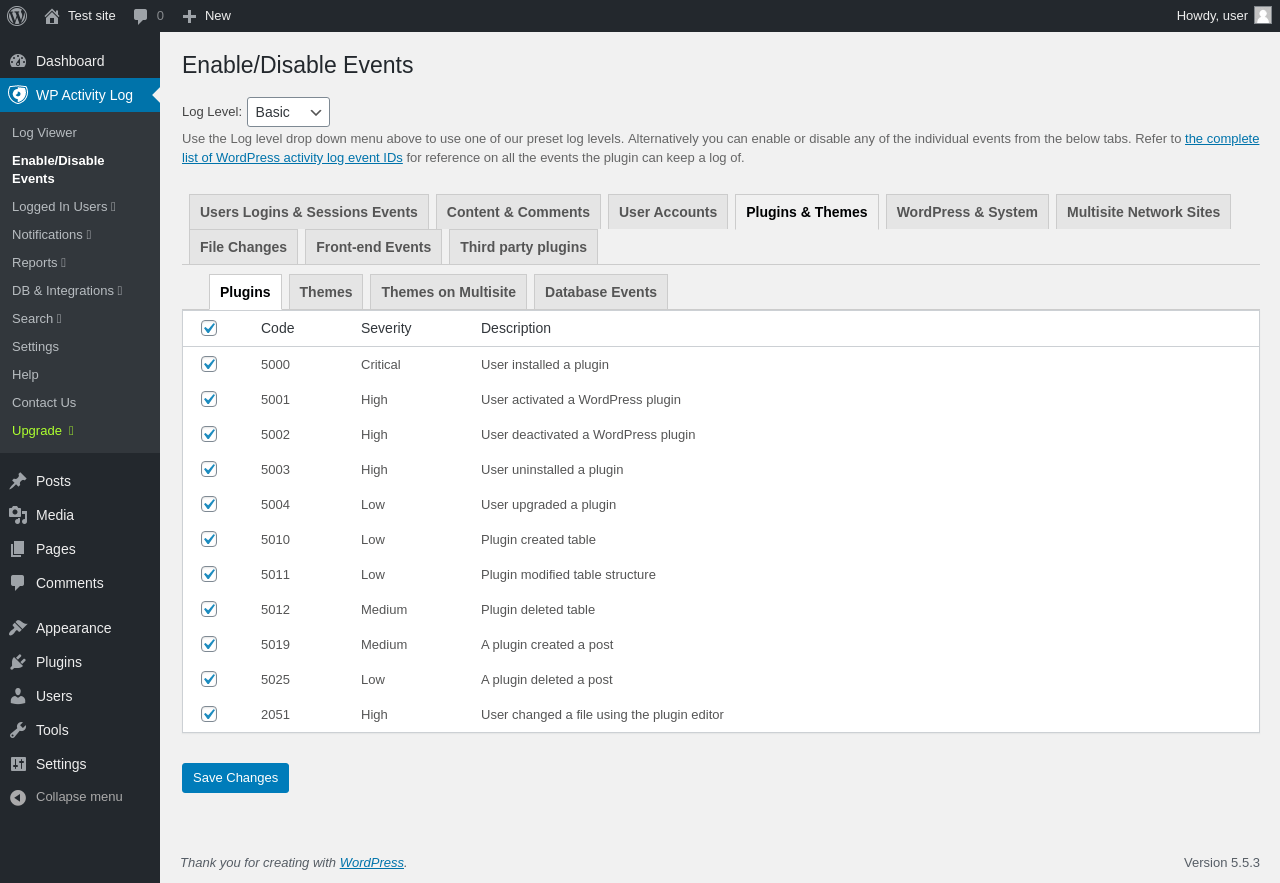The height and width of the screenshot is (883, 1280).
Task: Open the Log Level dropdown
Action: tap(288, 112)
